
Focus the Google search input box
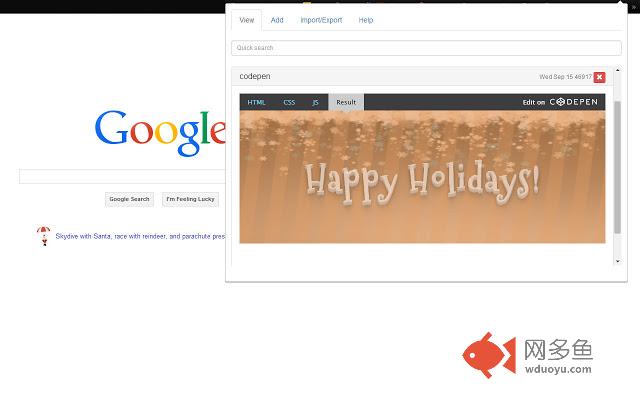[122, 176]
